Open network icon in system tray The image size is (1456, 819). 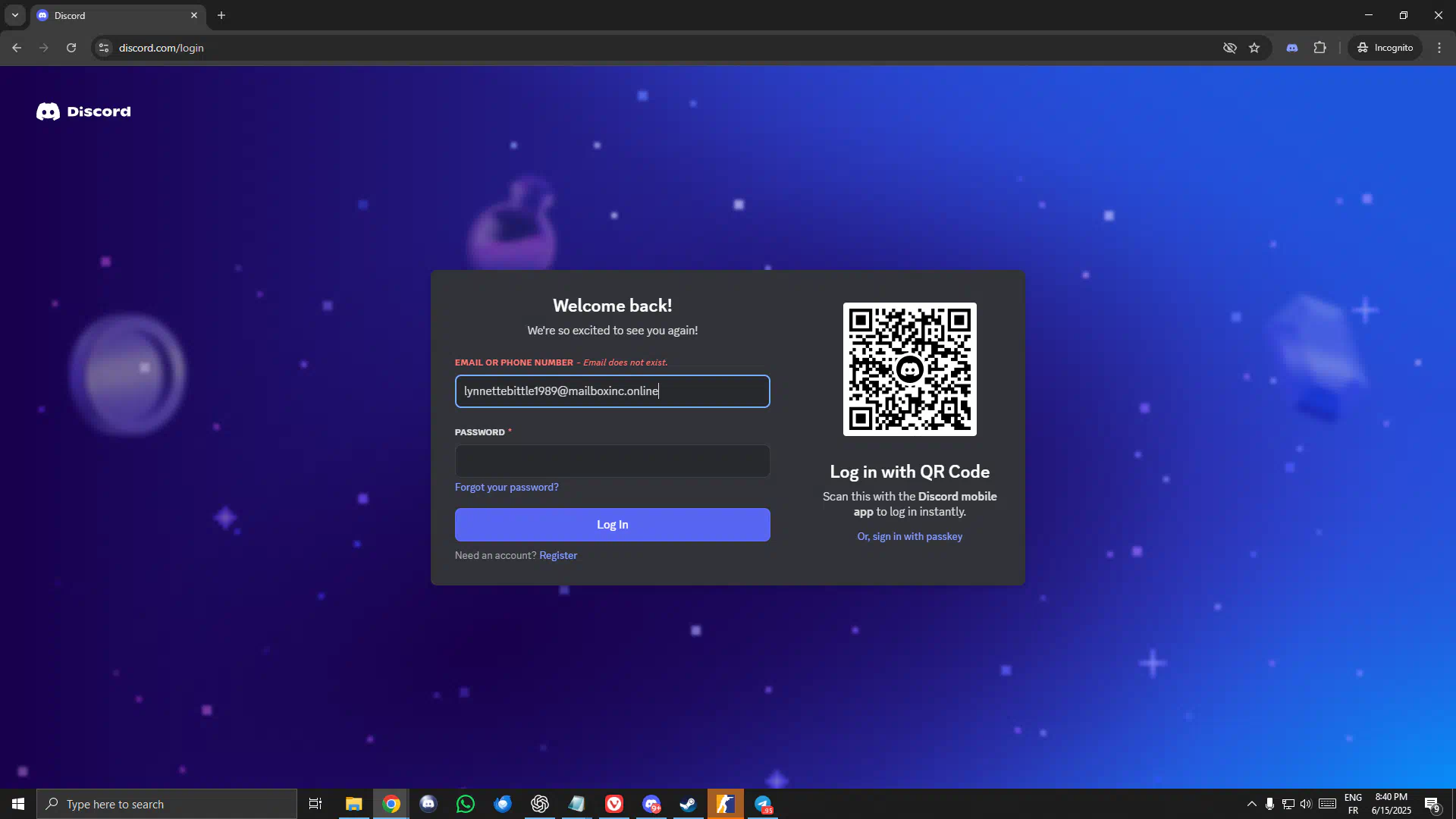coord(1288,804)
